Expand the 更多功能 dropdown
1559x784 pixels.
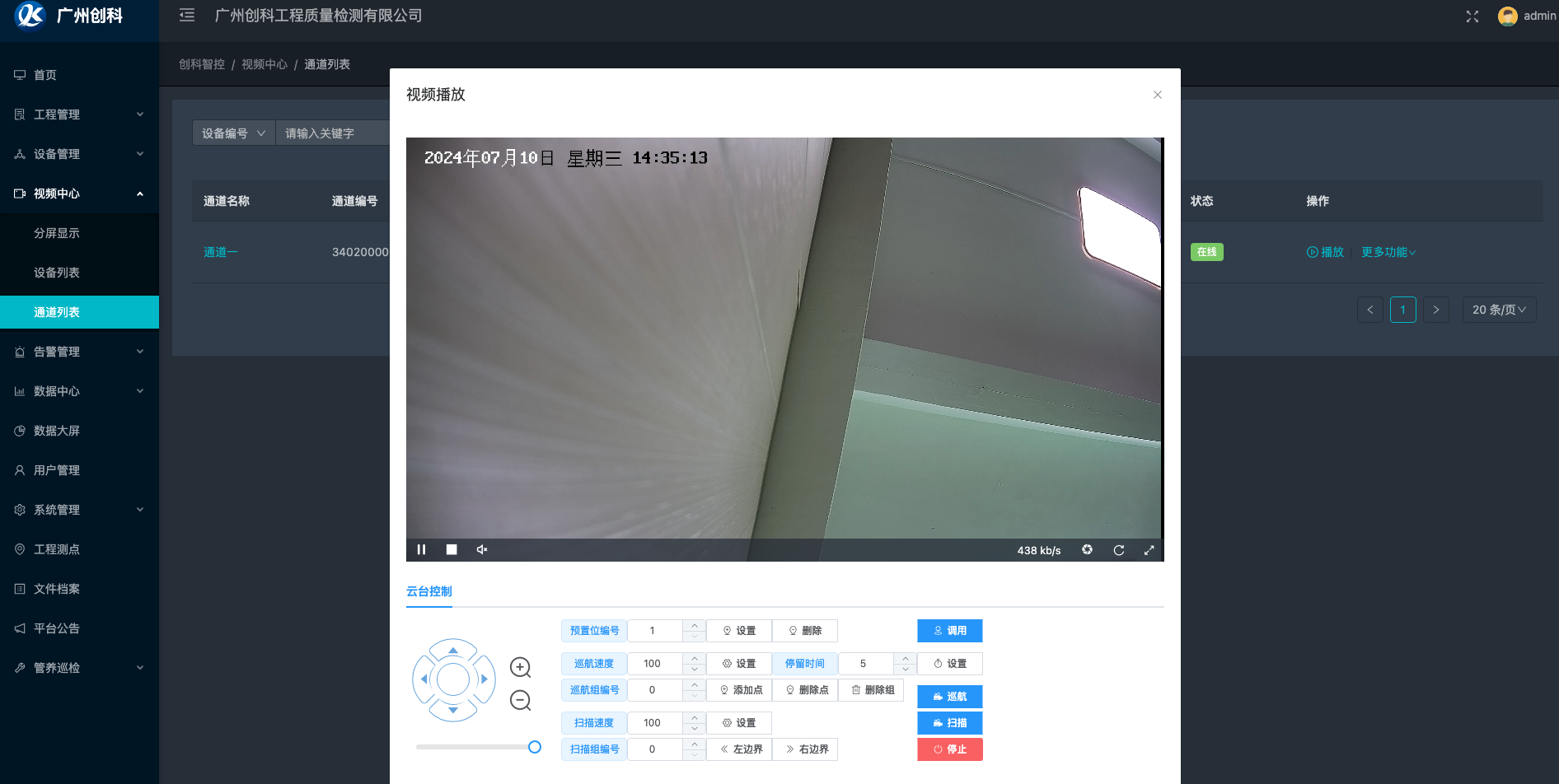(x=1388, y=252)
